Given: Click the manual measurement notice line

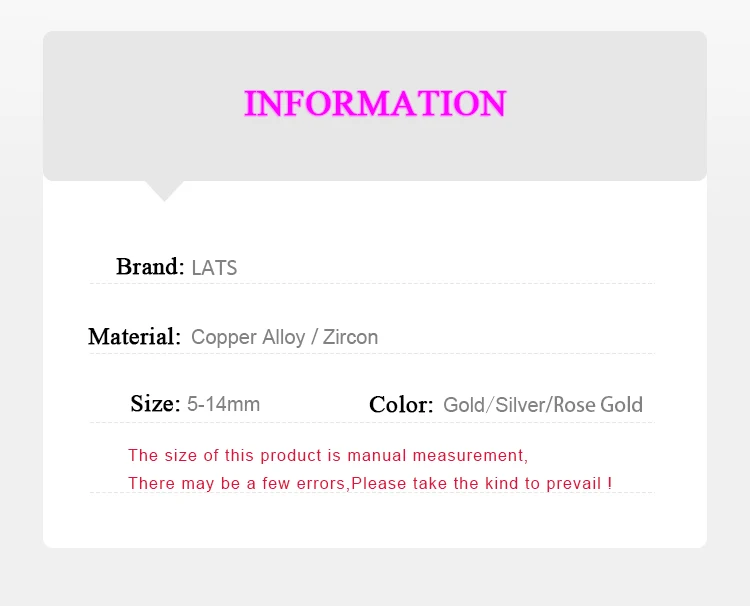Looking at the screenshot, I should (328, 455).
